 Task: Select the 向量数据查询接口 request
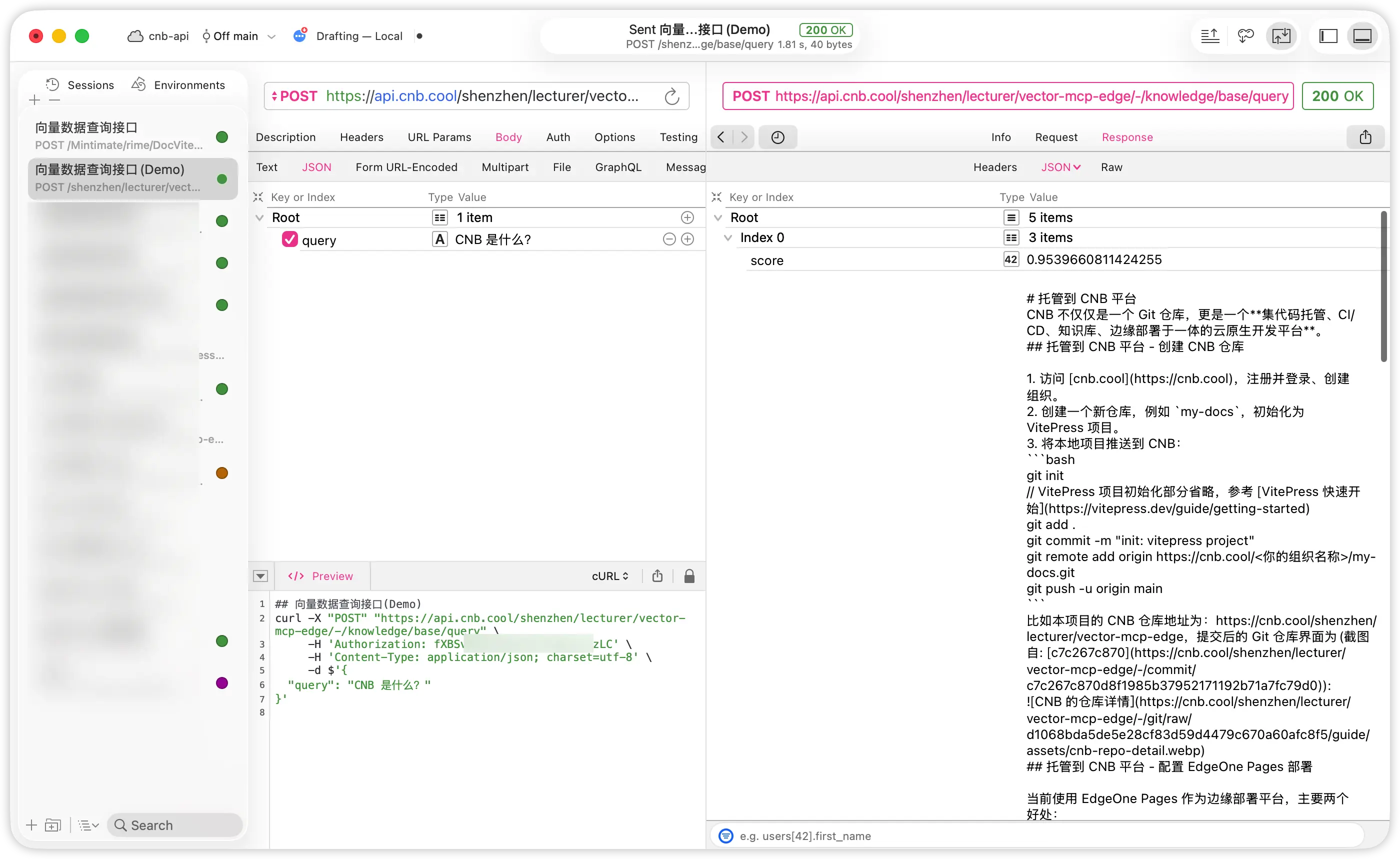pyautogui.click(x=132, y=136)
